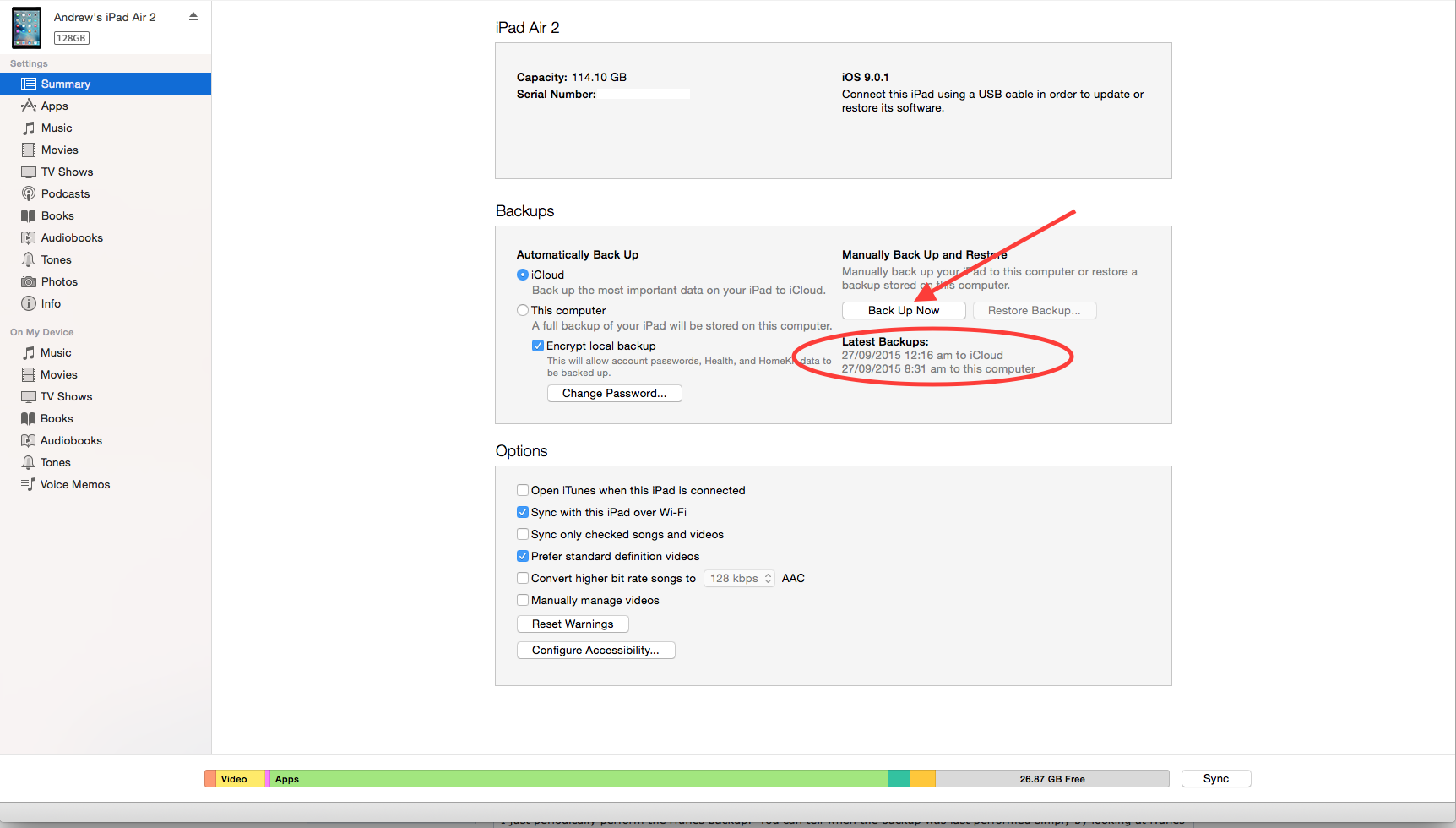The image size is (1456, 828).
Task: Enable Open iTunes when this iPad is connected
Action: [x=523, y=490]
